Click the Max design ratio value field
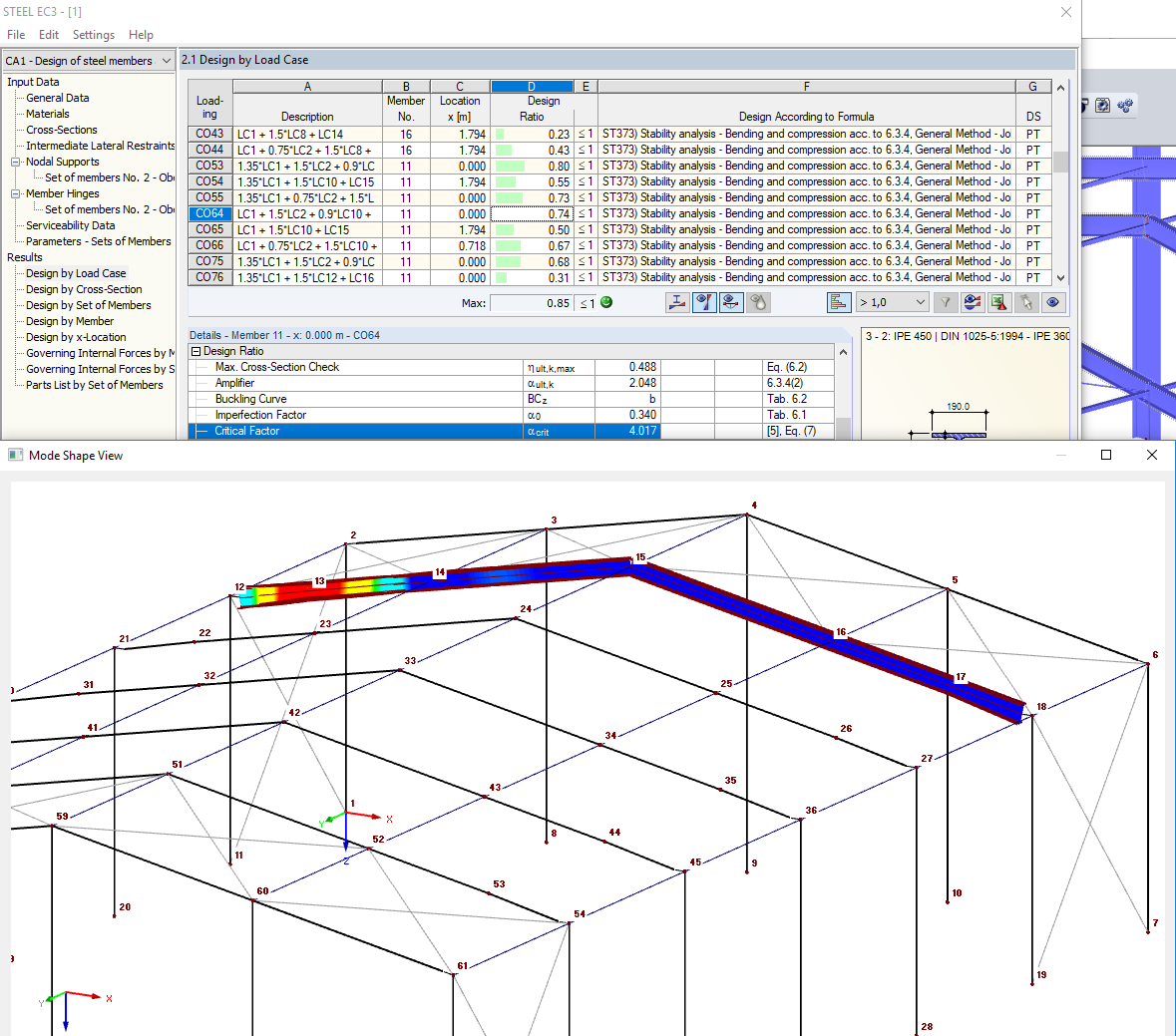The height and width of the screenshot is (1036, 1176). [531, 303]
